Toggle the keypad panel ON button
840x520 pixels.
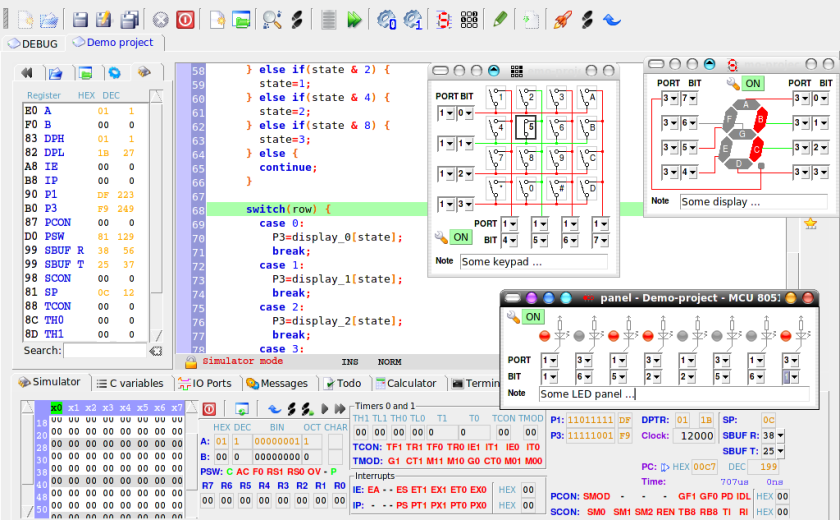[460, 238]
